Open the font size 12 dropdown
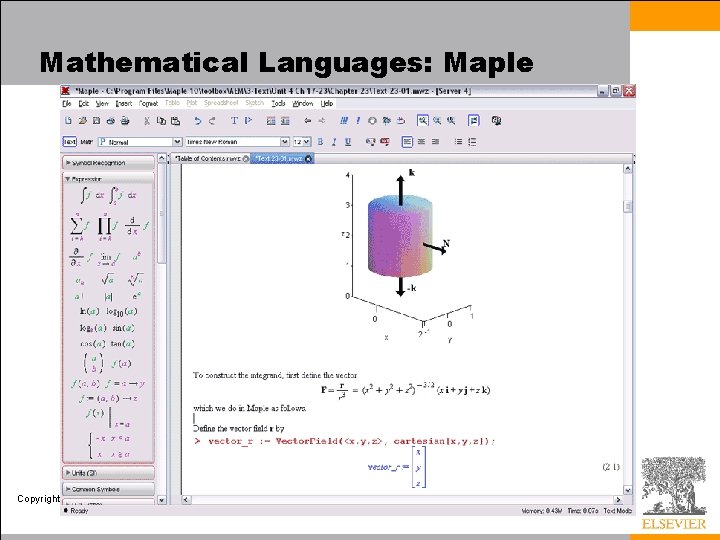 [307, 142]
